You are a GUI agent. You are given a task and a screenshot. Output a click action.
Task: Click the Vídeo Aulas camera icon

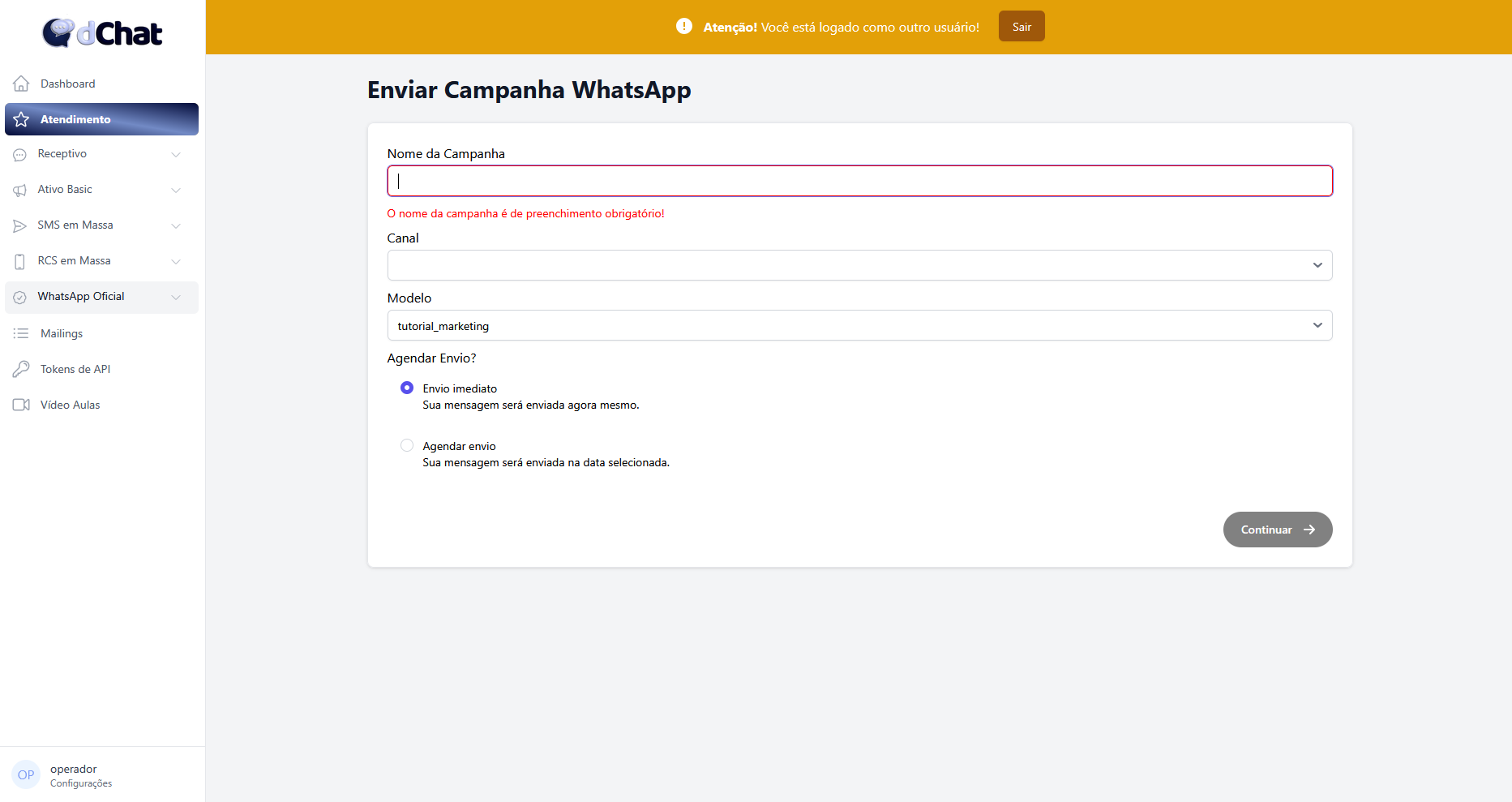coord(21,405)
